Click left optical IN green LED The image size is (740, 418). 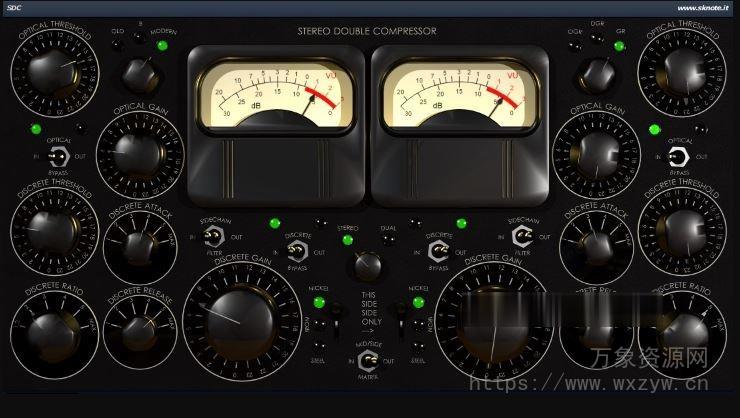pos(36,129)
